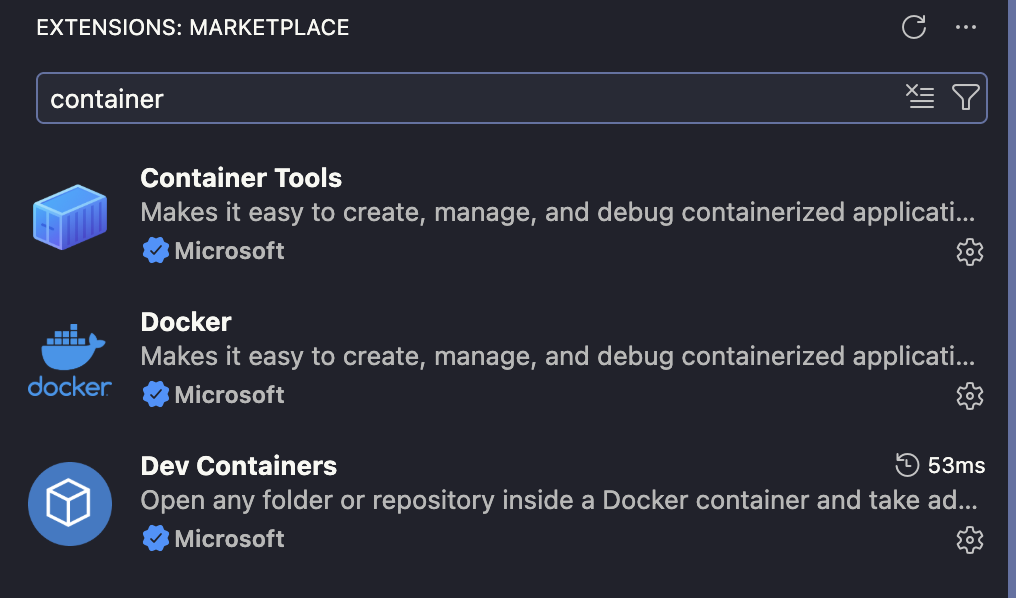The height and width of the screenshot is (598, 1016).
Task: Click verified badge beside Docker publisher
Action: click(156, 395)
